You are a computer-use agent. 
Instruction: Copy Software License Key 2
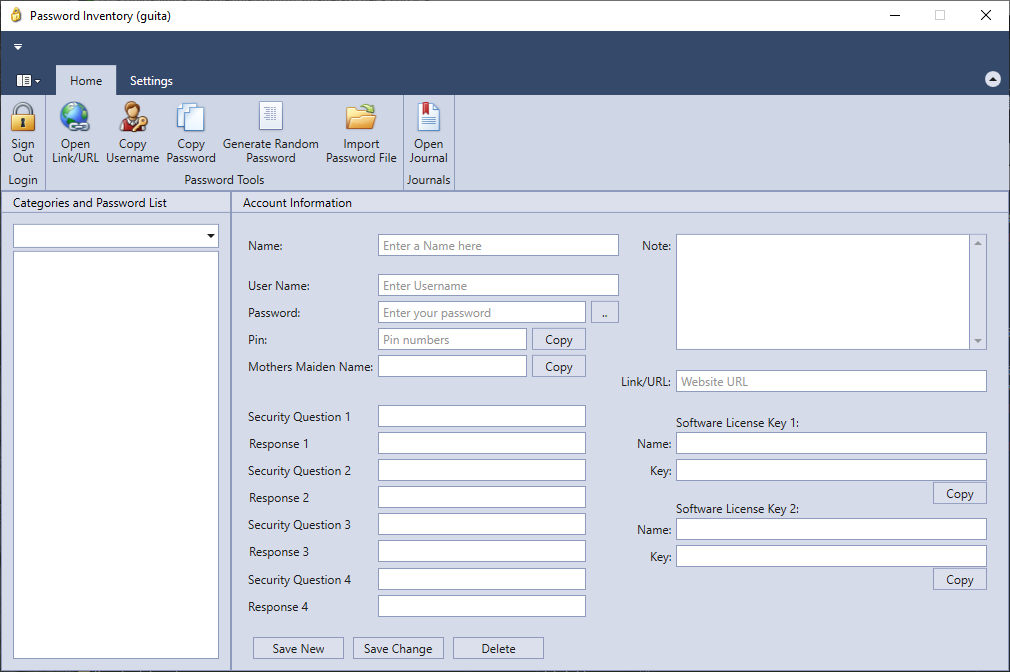pos(960,579)
